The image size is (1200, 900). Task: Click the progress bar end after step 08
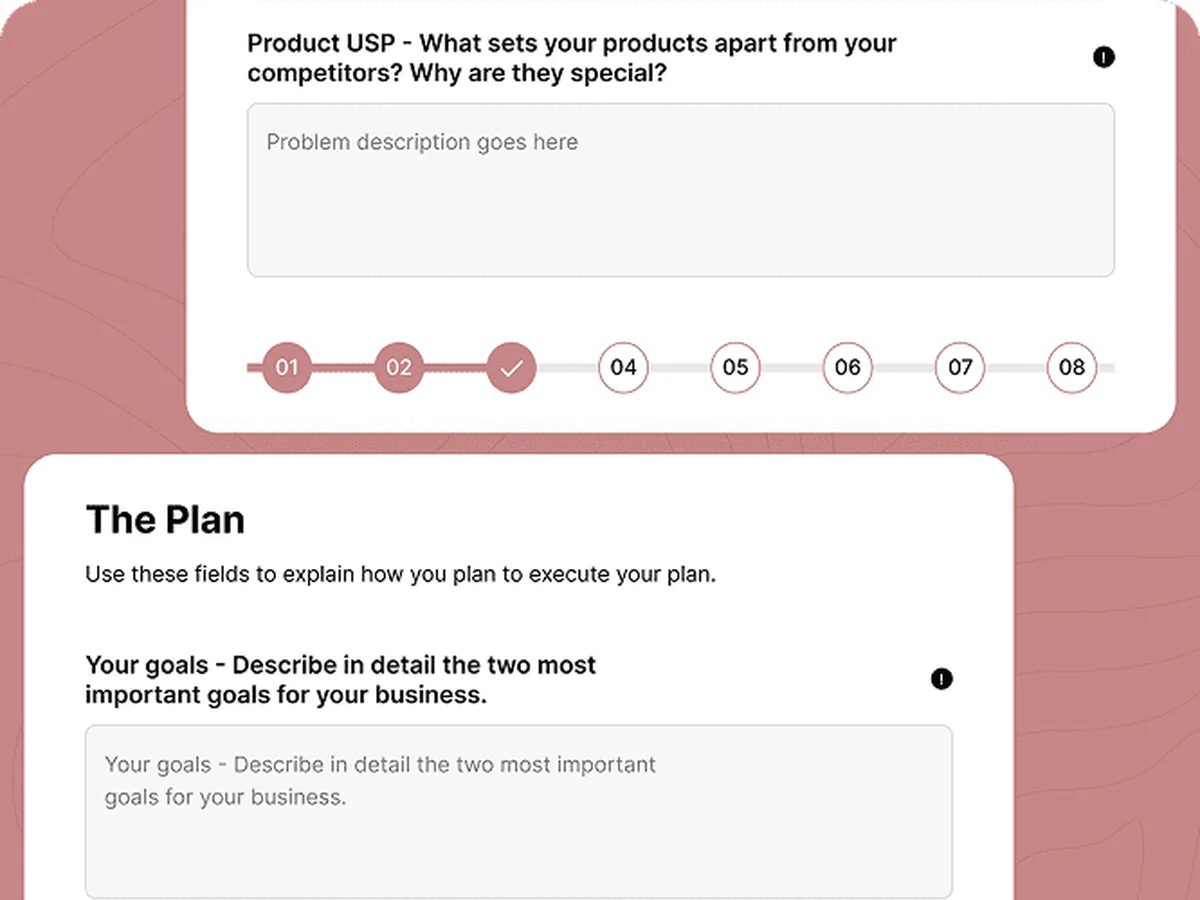[x=1106, y=368]
